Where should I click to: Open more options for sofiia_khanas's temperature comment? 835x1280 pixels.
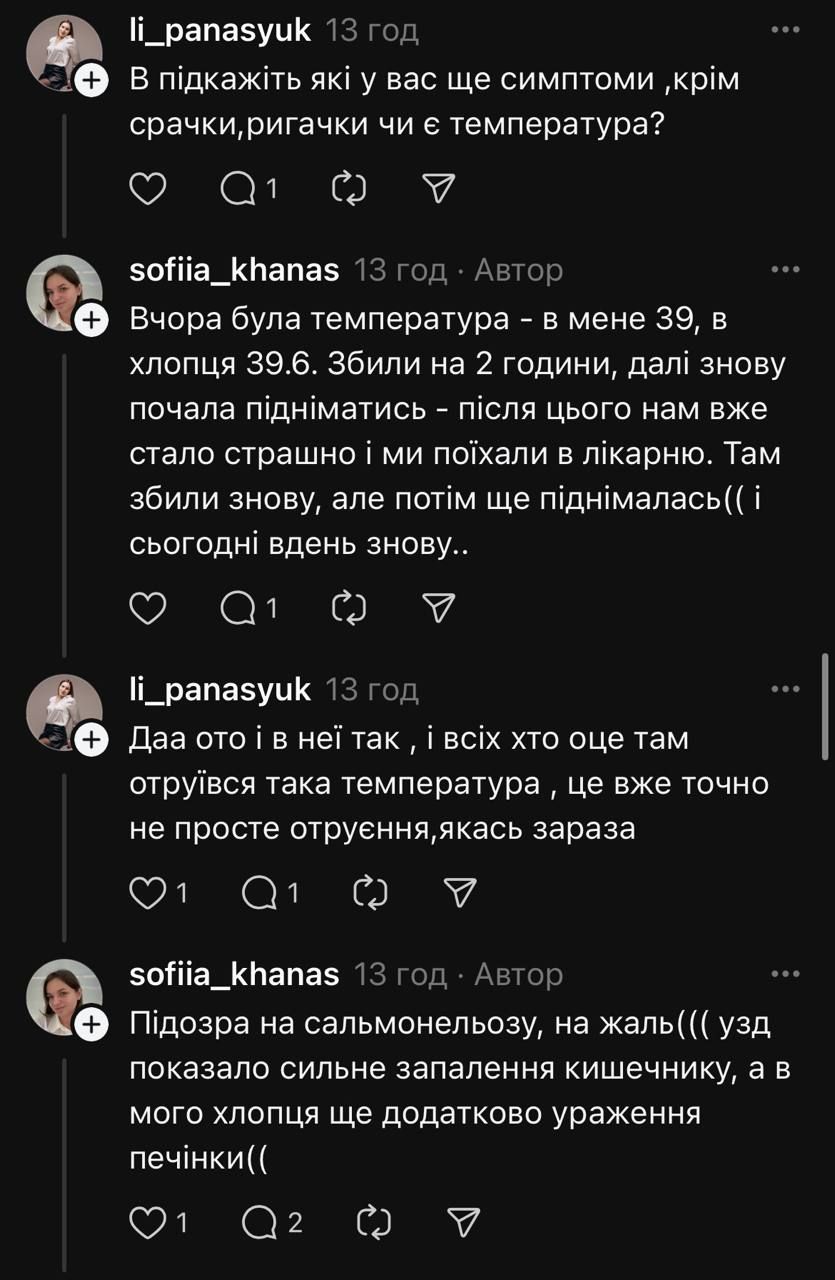click(x=785, y=270)
